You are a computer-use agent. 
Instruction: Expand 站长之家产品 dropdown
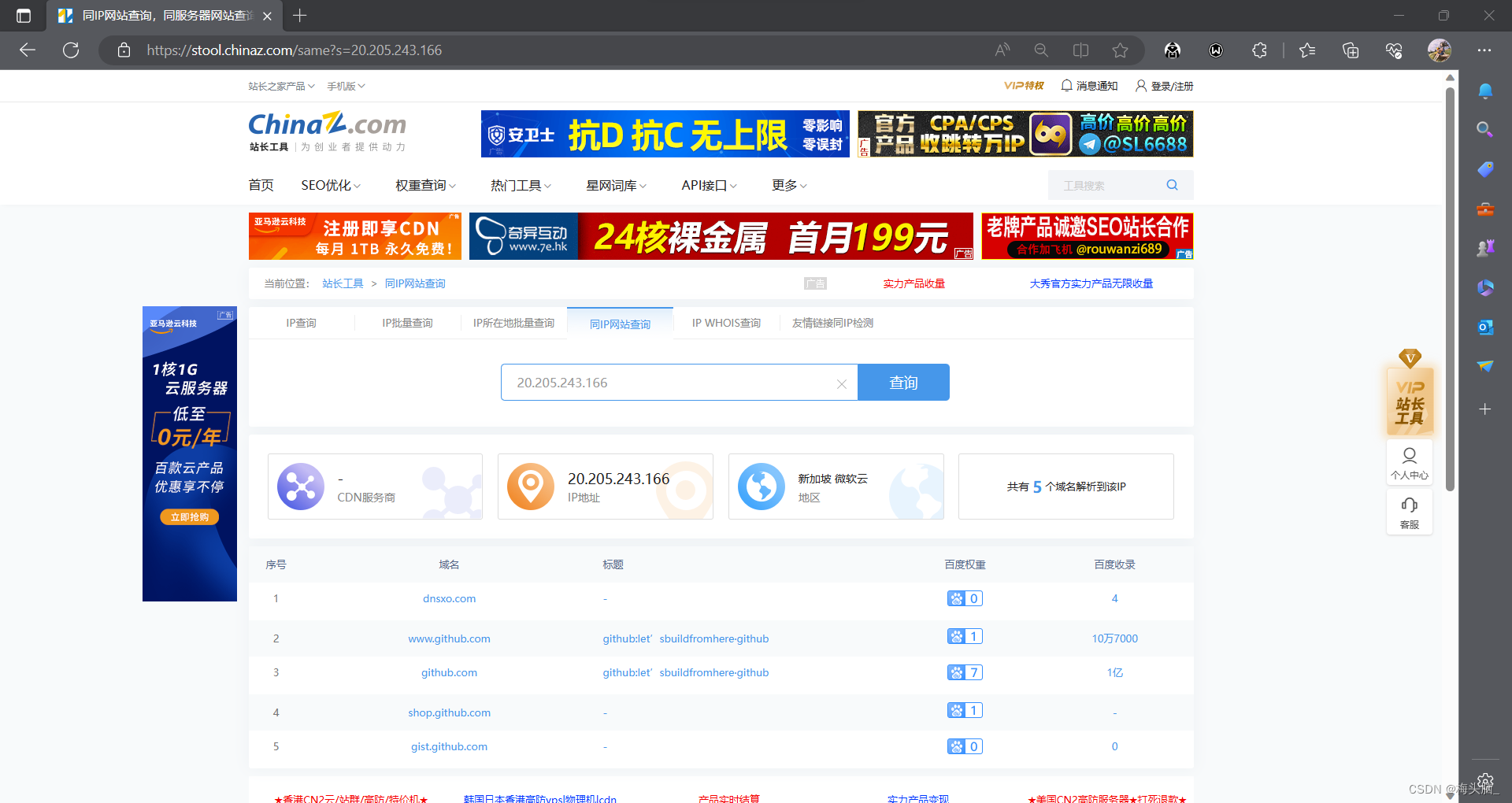pyautogui.click(x=281, y=86)
